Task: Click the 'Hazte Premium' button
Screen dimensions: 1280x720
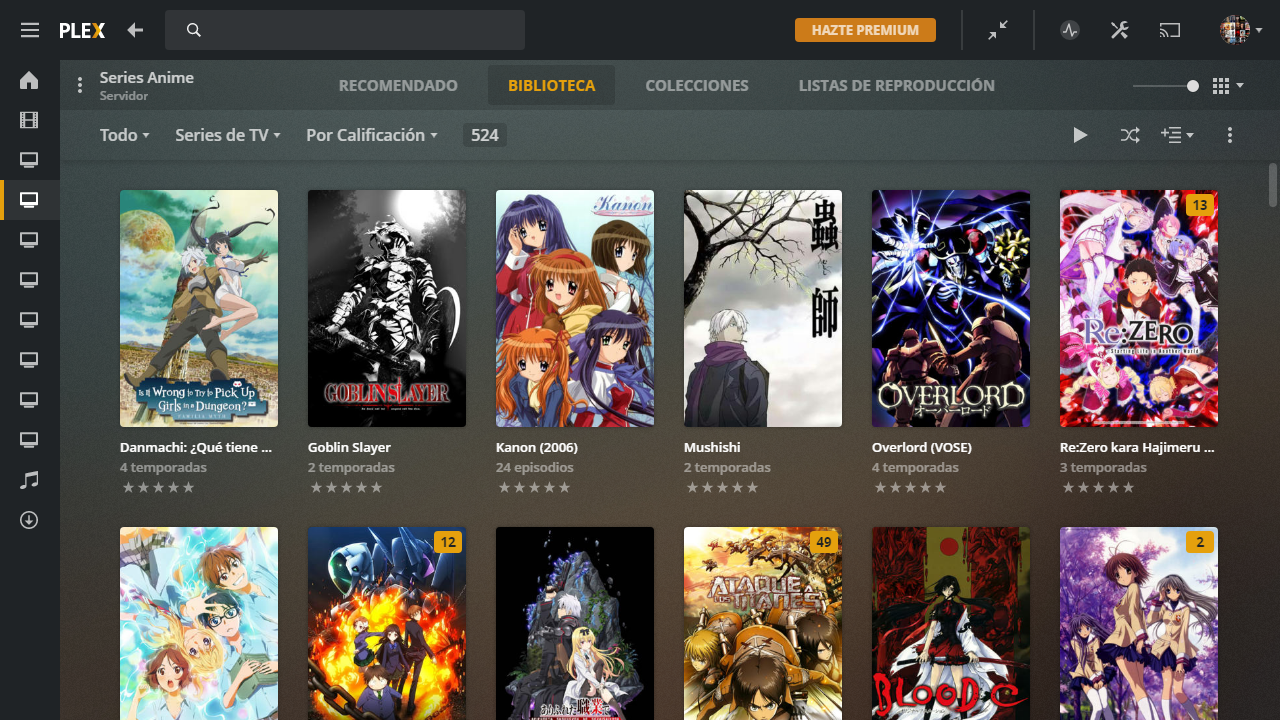Action: pos(865,30)
